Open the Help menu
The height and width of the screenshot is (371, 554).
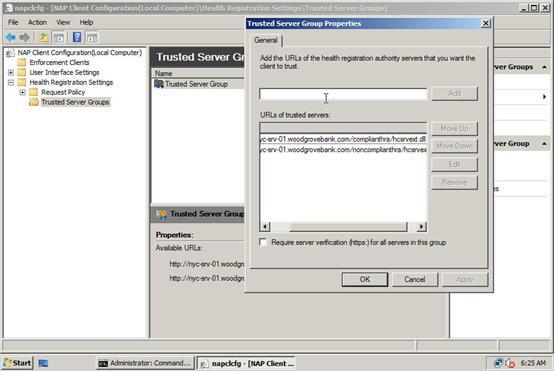click(86, 22)
